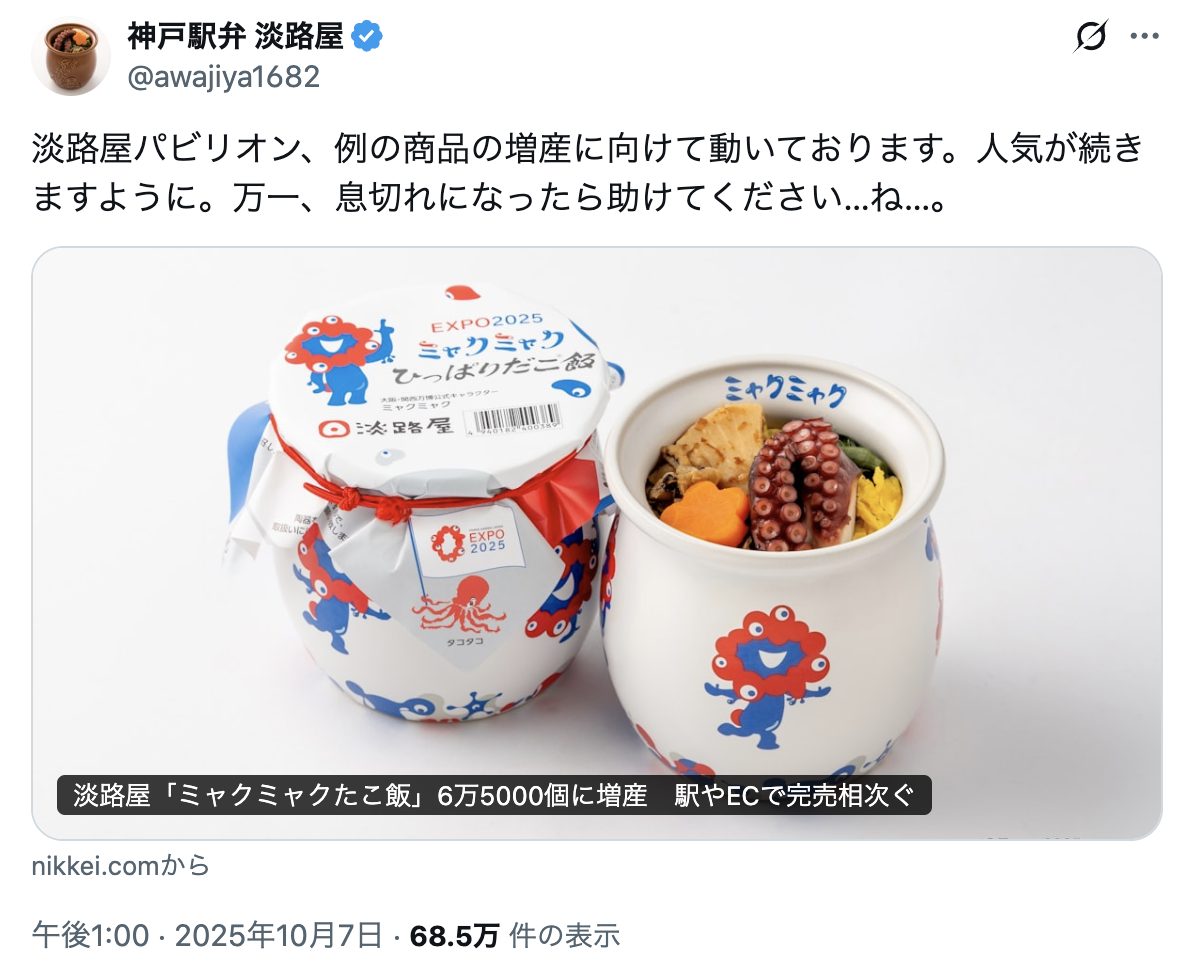Screen dimensions: 1194x976
Task: Click the blue verified badge
Action: [367, 36]
